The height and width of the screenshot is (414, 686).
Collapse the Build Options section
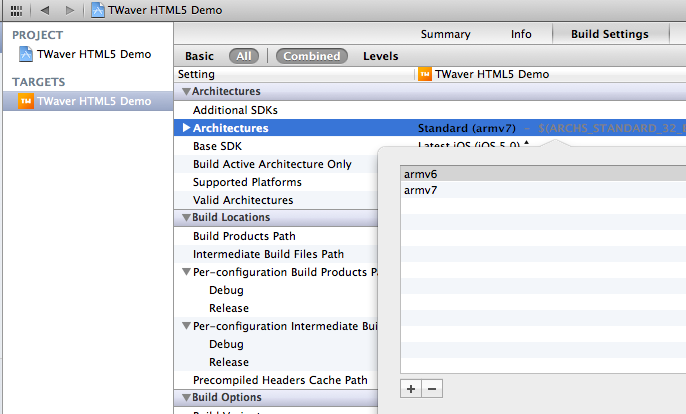click(186, 397)
